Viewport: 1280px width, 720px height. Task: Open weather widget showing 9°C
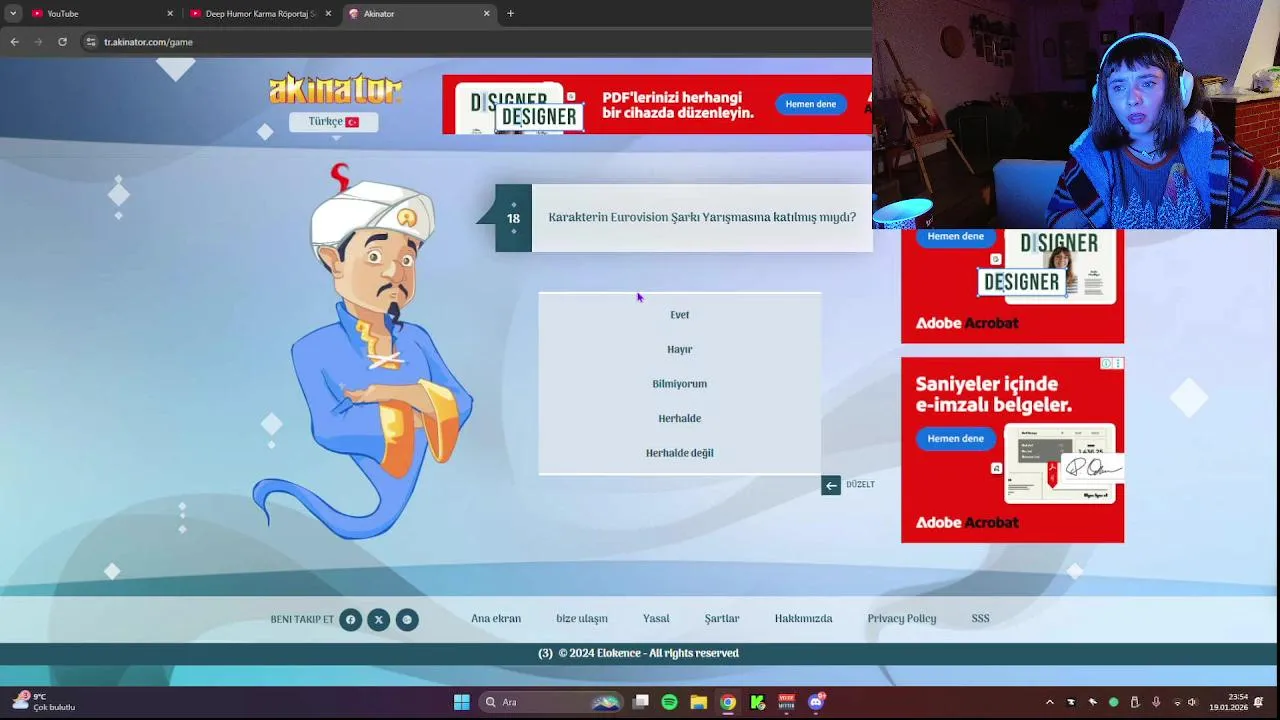[44, 702]
